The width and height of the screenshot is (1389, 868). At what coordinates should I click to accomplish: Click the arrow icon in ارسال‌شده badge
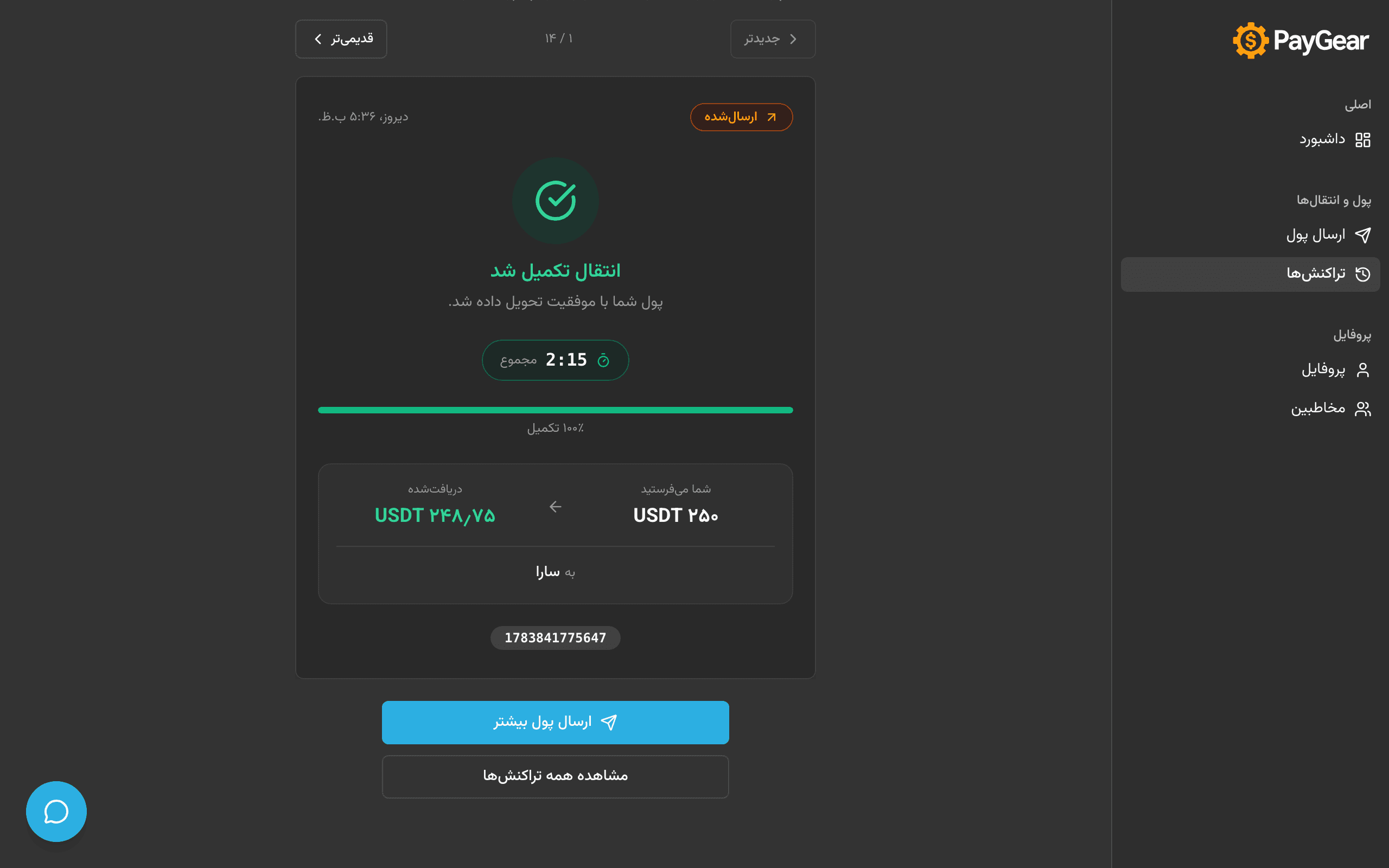click(x=772, y=117)
